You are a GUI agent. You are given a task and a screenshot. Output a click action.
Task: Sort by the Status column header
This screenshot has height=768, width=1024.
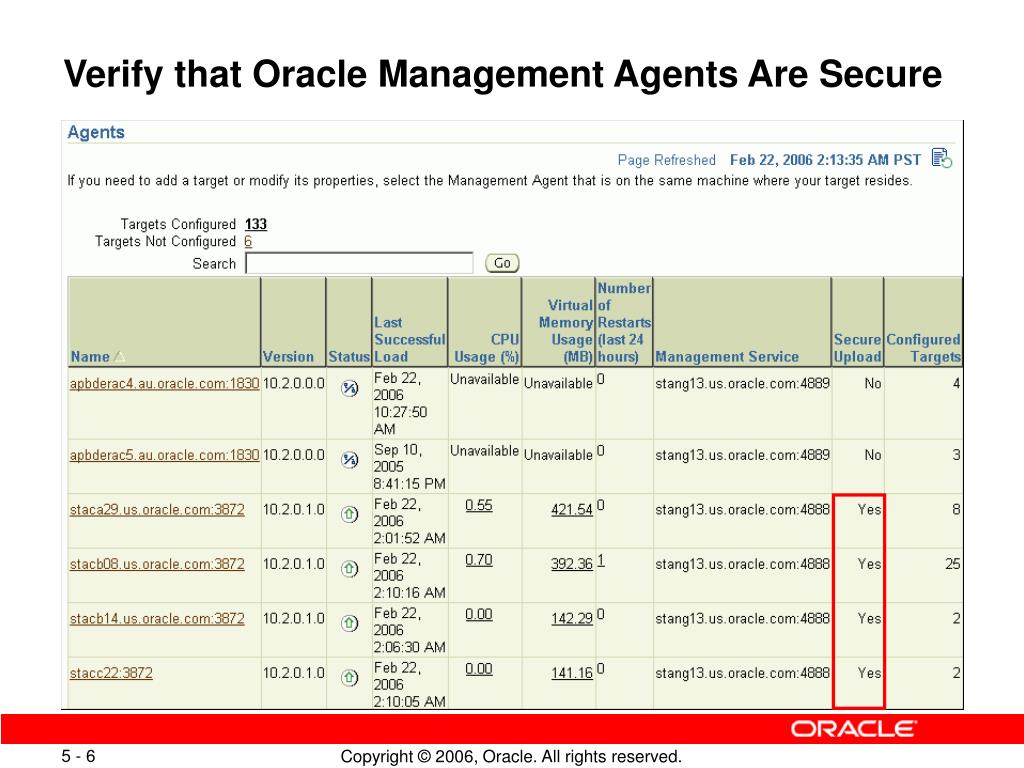point(349,357)
